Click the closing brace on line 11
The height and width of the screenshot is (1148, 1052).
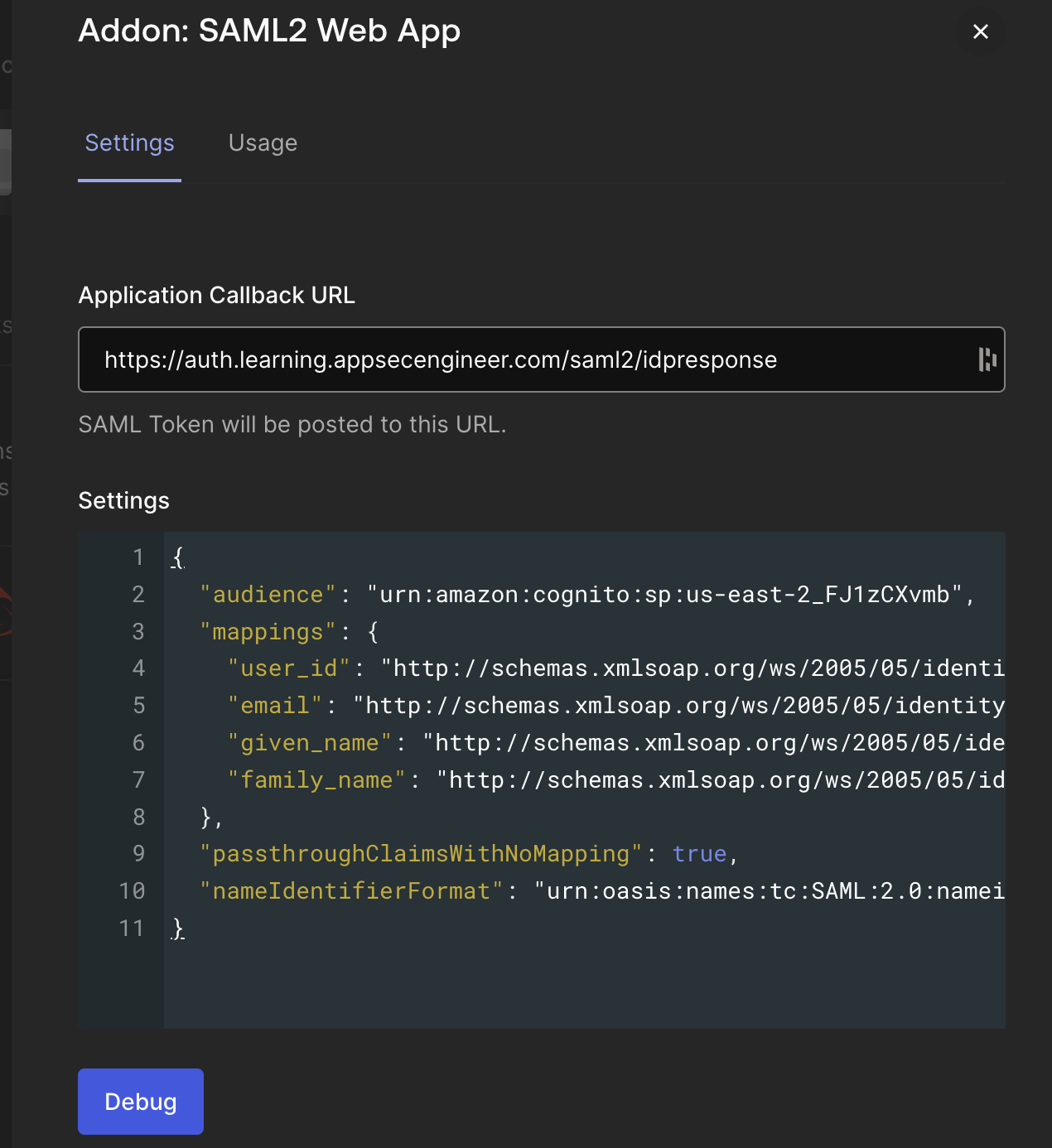(x=177, y=929)
